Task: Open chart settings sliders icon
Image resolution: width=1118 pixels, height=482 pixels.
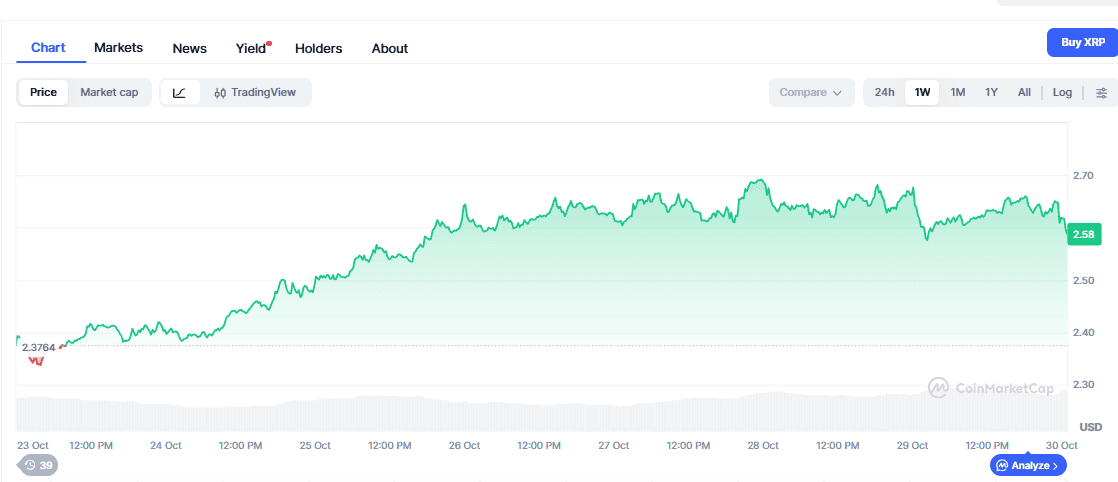Action: pyautogui.click(x=1101, y=93)
